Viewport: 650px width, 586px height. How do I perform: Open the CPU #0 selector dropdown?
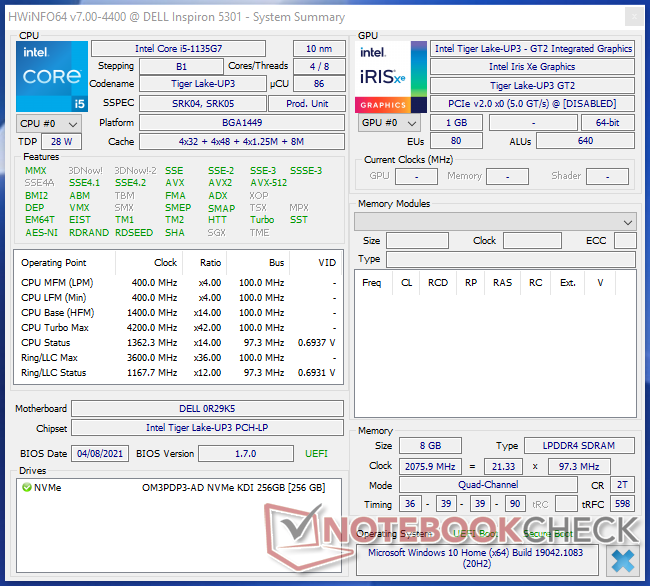(49, 124)
